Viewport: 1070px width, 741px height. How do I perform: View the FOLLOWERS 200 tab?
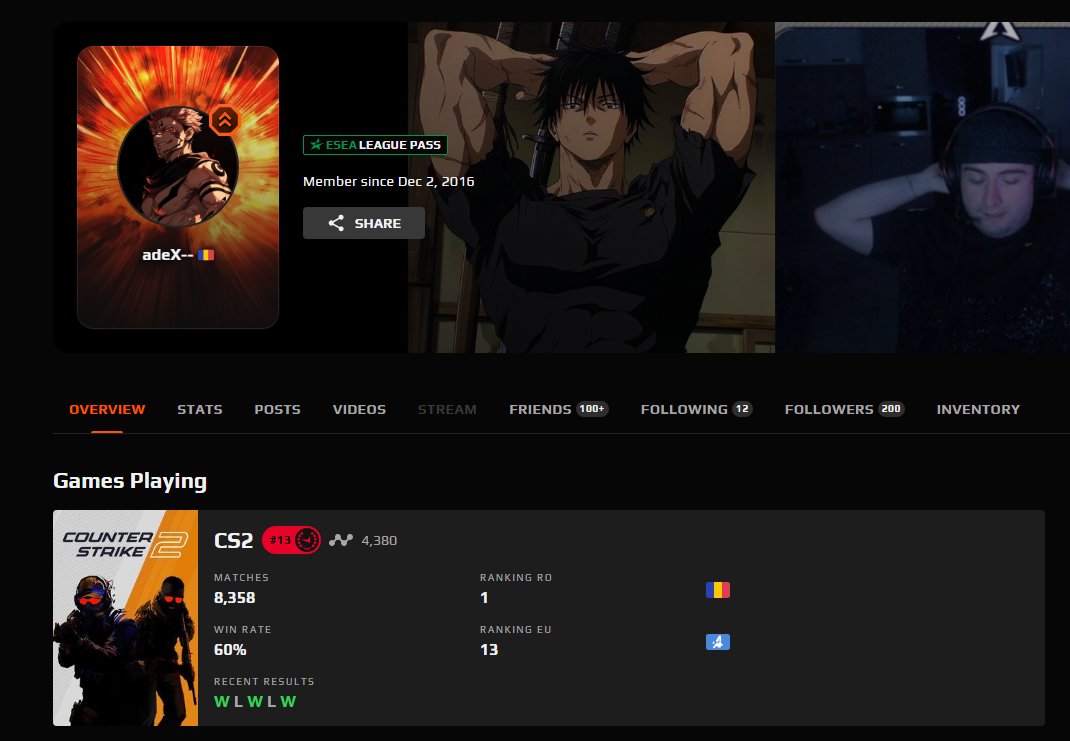click(844, 409)
